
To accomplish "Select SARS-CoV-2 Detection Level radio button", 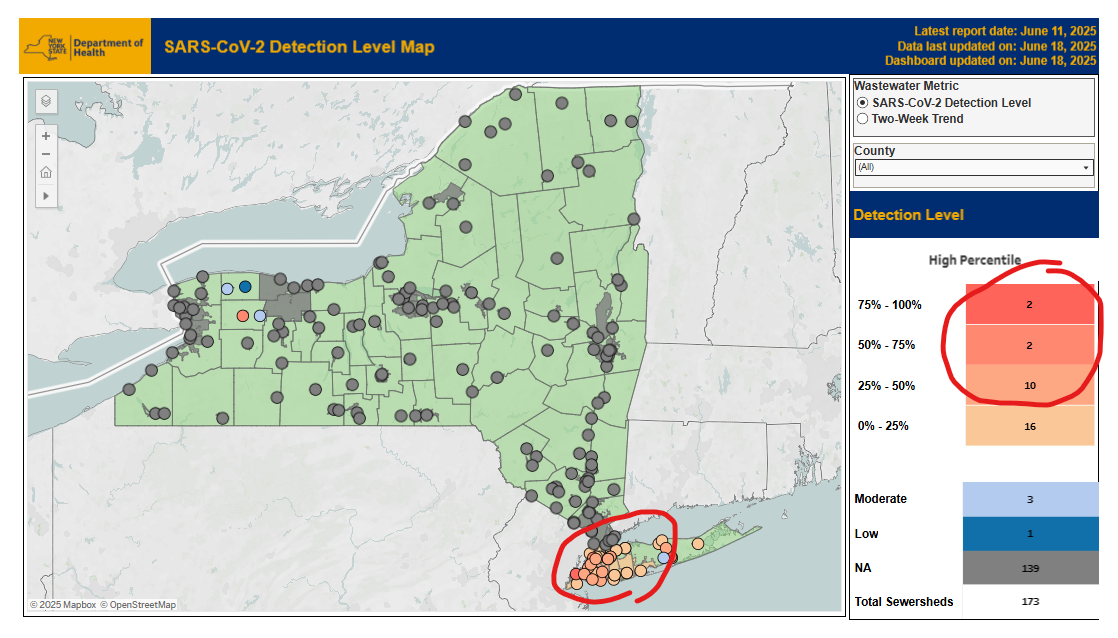I will [x=863, y=103].
